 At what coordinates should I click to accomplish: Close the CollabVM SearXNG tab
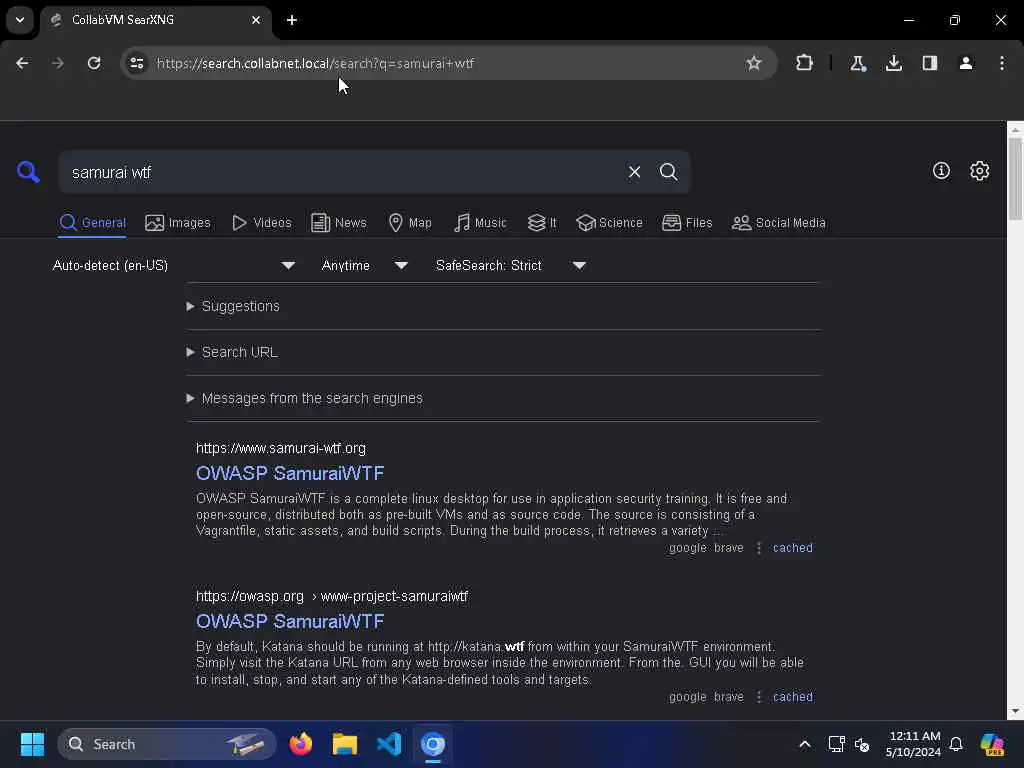coord(256,20)
